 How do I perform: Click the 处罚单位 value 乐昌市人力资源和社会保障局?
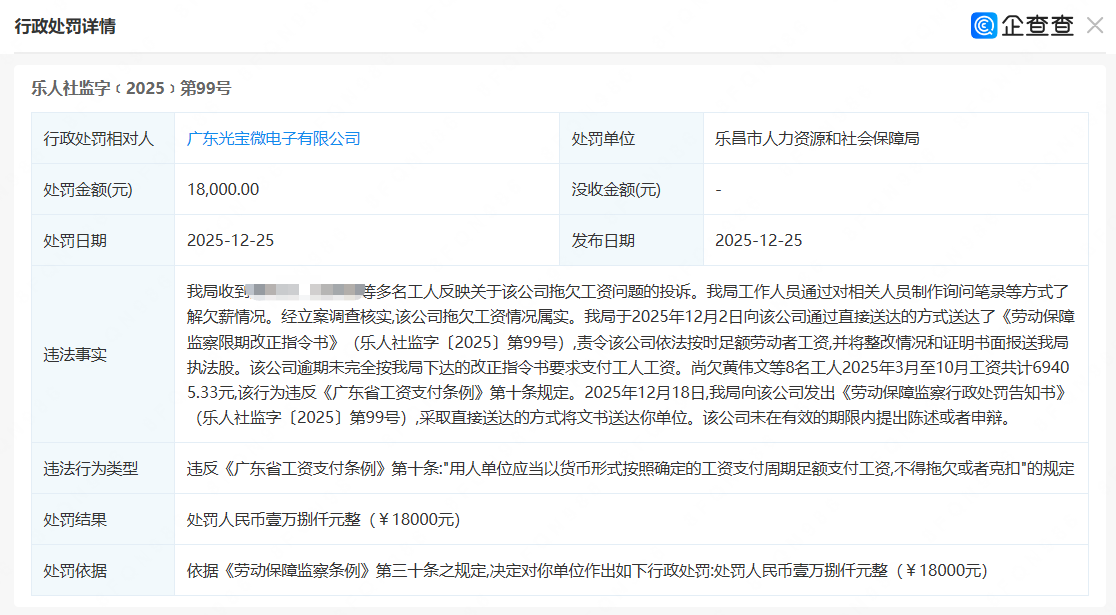pos(817,139)
